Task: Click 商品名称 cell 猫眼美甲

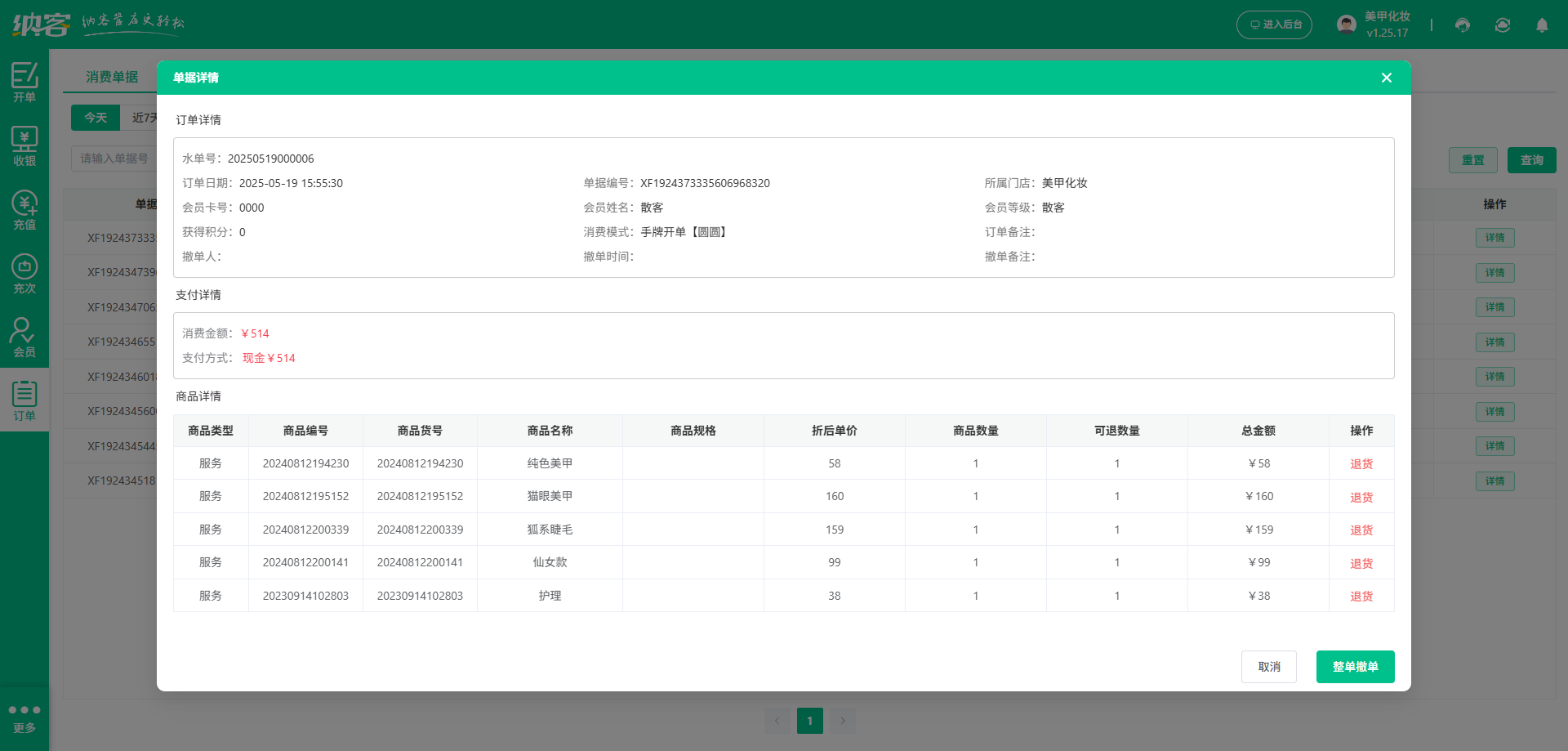Action: pyautogui.click(x=550, y=496)
